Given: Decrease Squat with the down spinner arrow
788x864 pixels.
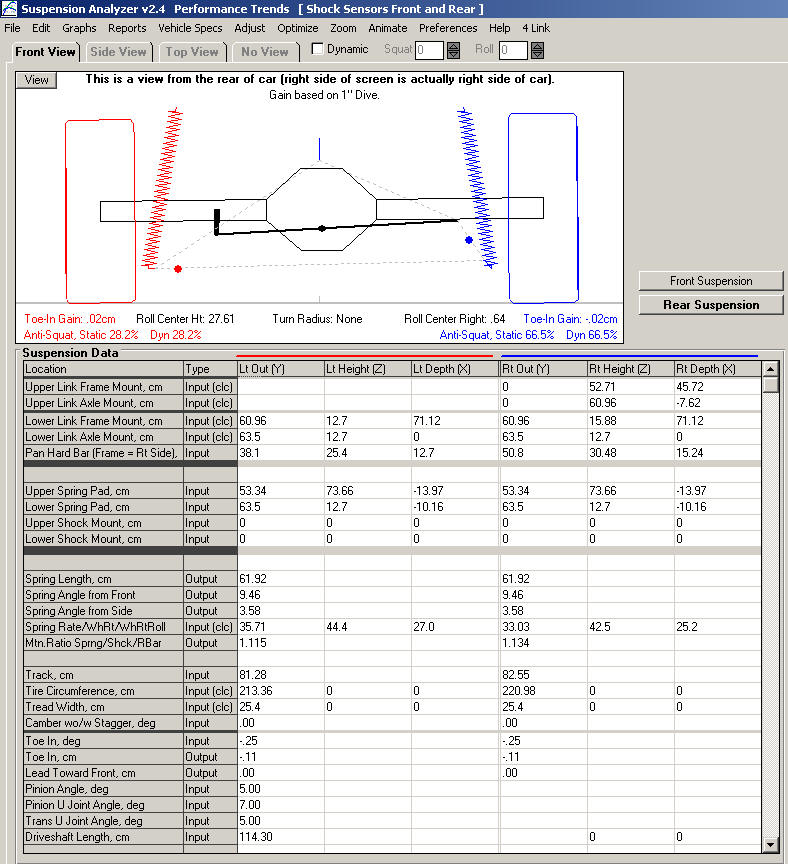Looking at the screenshot, I should click(454, 55).
